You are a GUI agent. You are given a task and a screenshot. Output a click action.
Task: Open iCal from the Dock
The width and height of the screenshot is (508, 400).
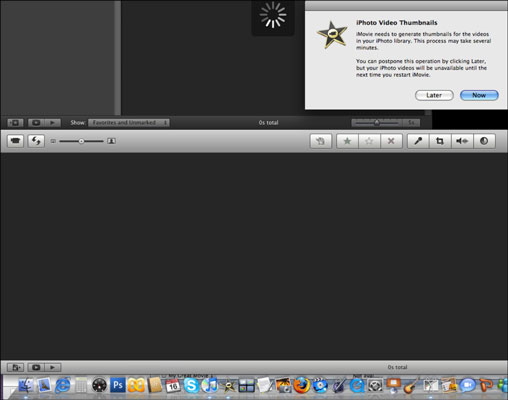[173, 386]
